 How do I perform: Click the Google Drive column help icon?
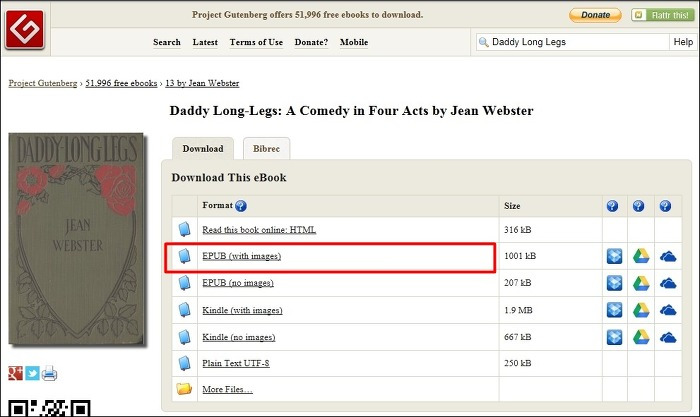point(638,206)
